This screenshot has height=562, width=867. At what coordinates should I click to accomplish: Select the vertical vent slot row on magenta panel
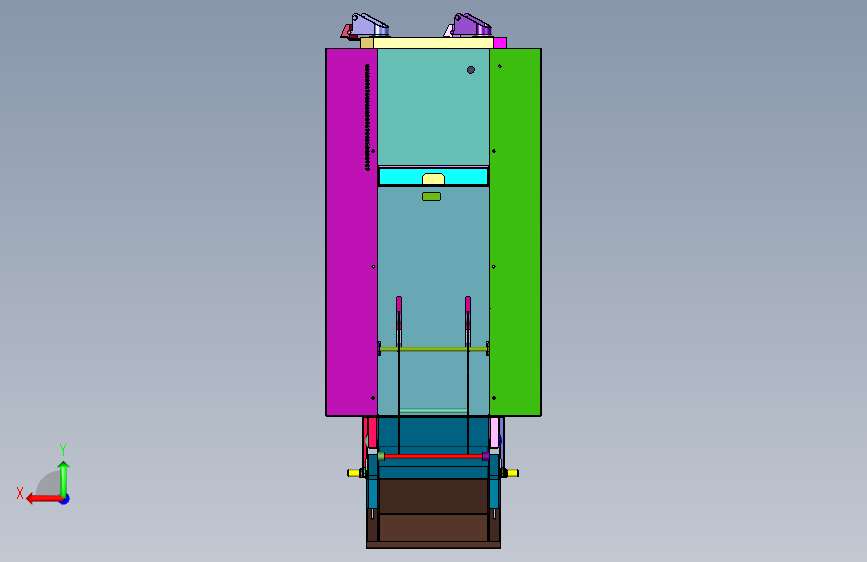pos(367,117)
